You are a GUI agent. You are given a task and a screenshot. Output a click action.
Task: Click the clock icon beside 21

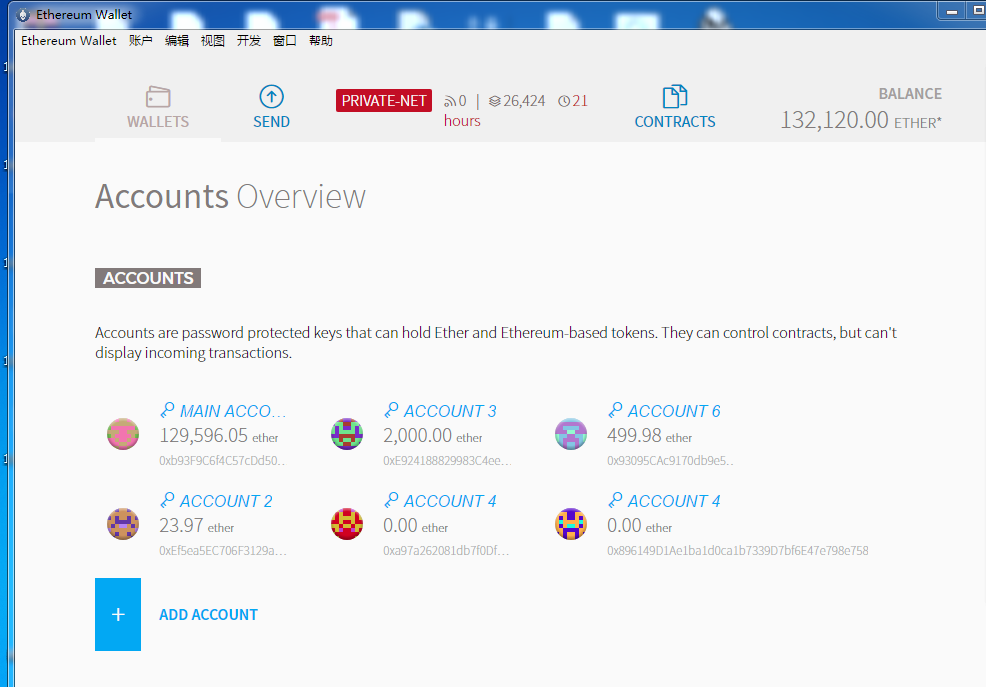click(x=564, y=101)
